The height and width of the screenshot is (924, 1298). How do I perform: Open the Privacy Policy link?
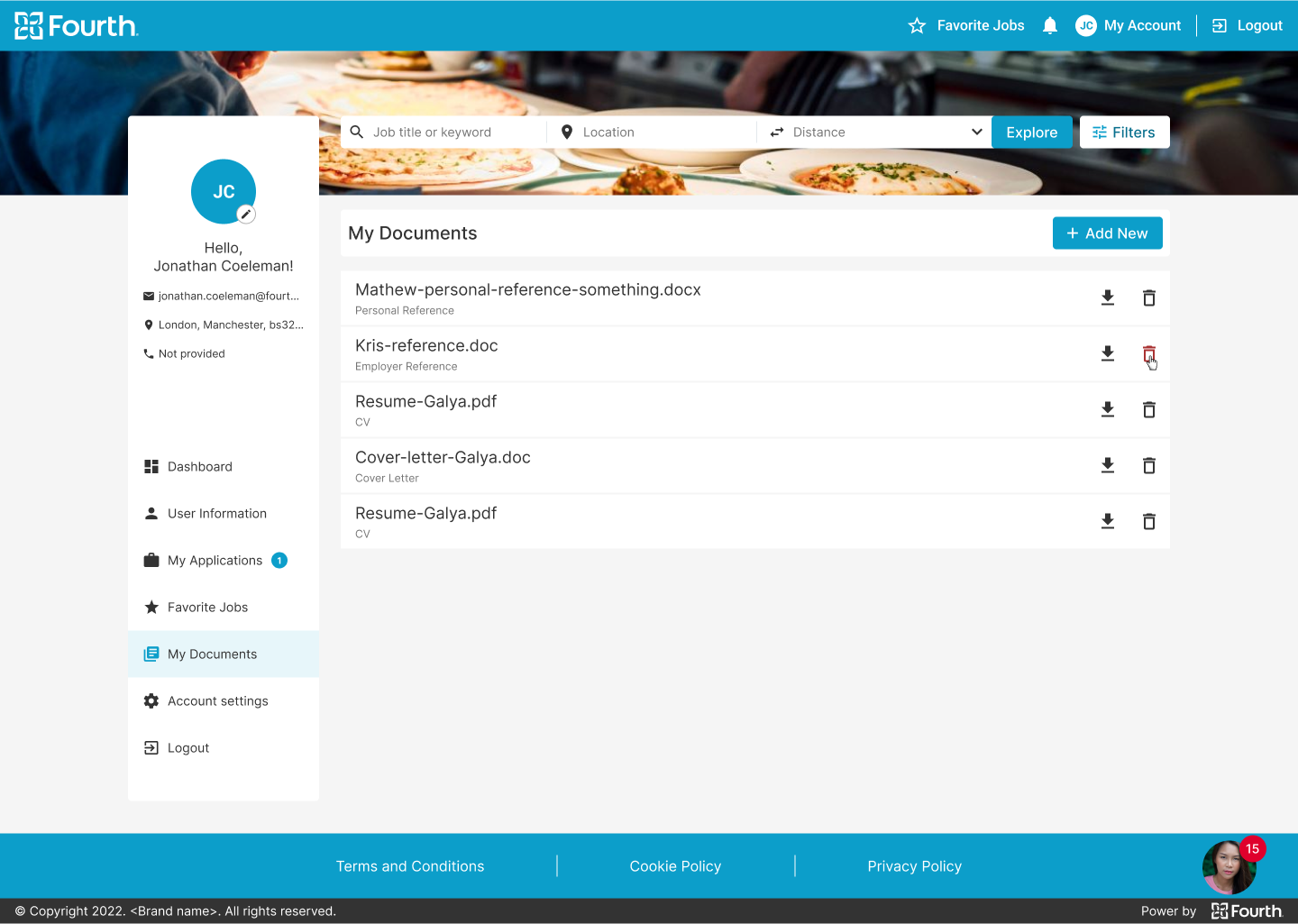click(914, 866)
